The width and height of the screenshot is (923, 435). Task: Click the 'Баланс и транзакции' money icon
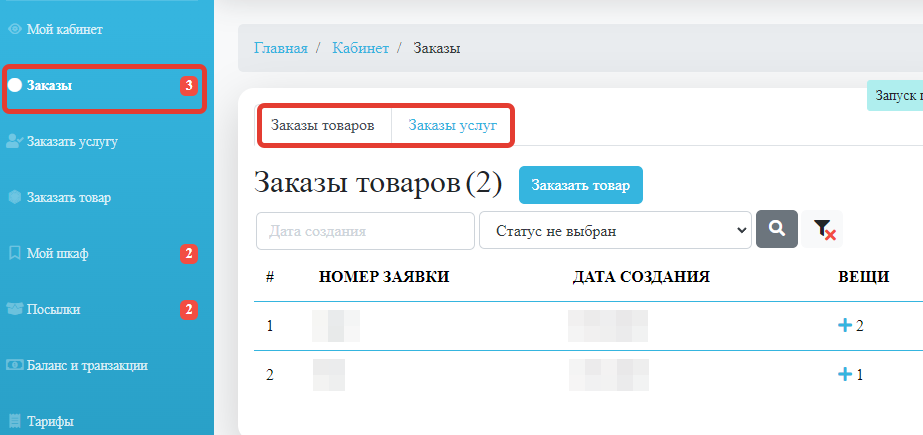(x=14, y=365)
